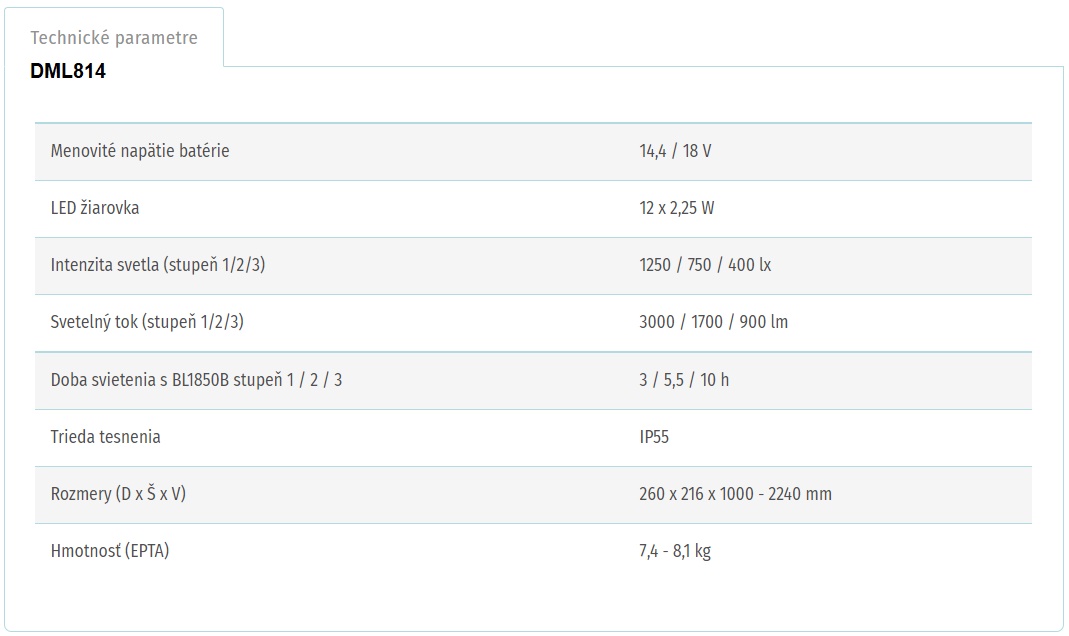1069x636 pixels.
Task: Click the Trieda tesnenia row label
Action: coord(106,437)
